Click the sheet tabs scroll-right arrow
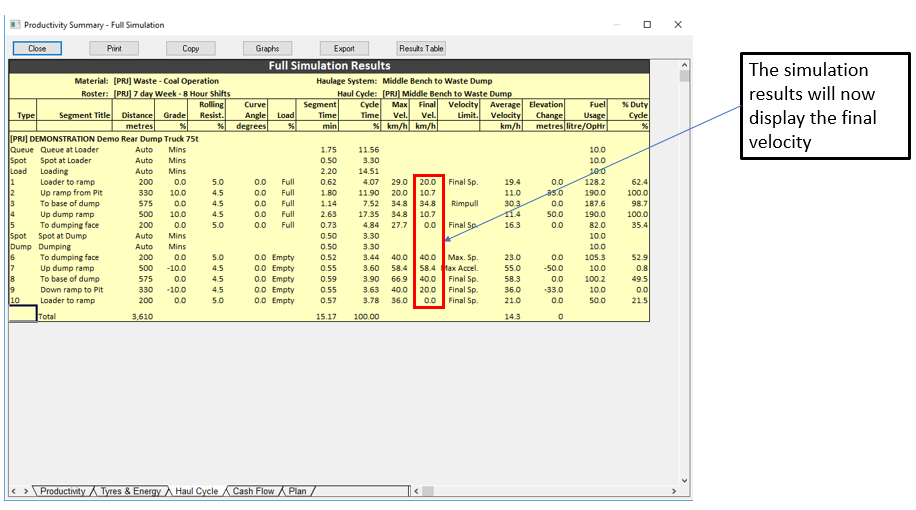 (x=26, y=491)
